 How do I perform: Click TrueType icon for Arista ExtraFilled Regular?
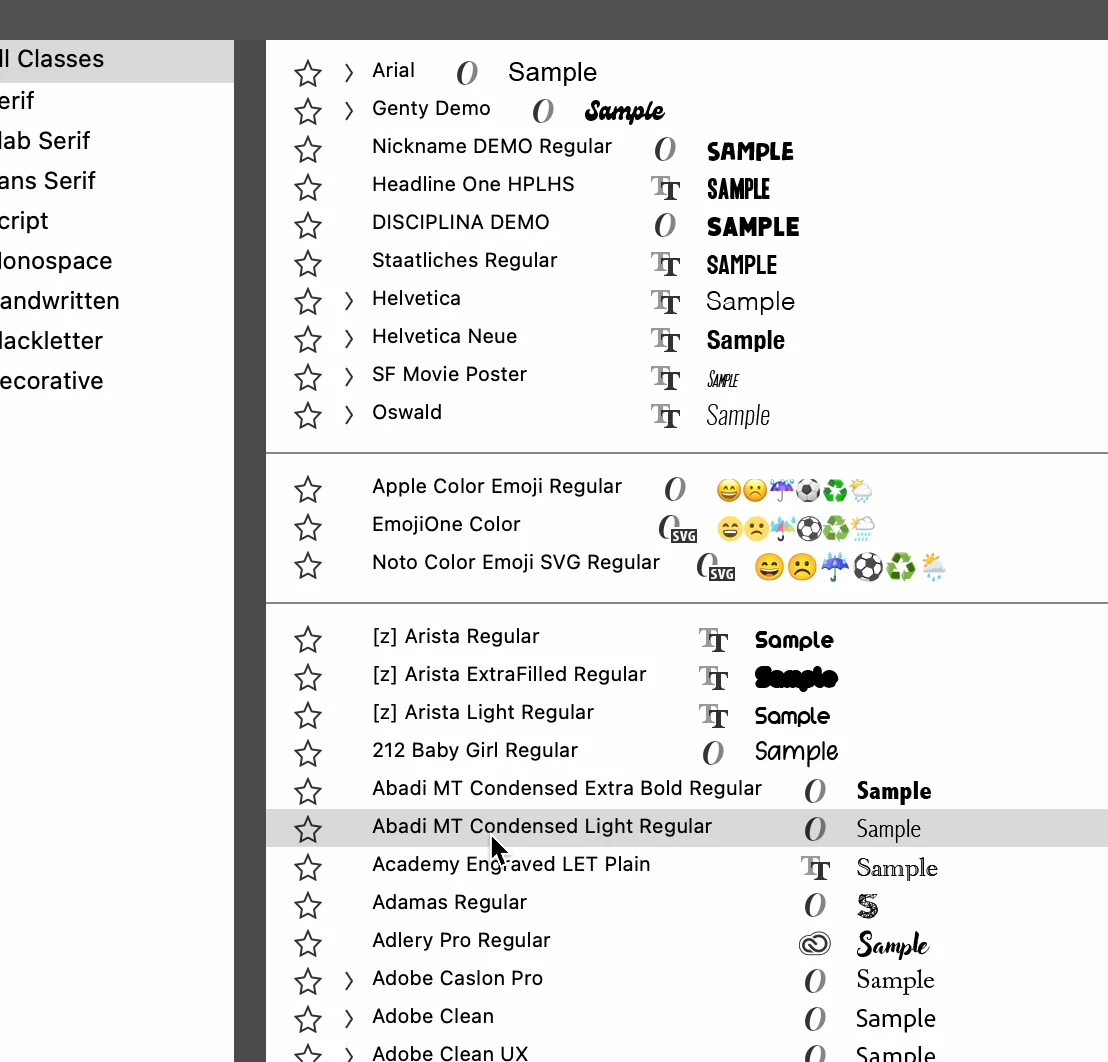[x=714, y=678]
